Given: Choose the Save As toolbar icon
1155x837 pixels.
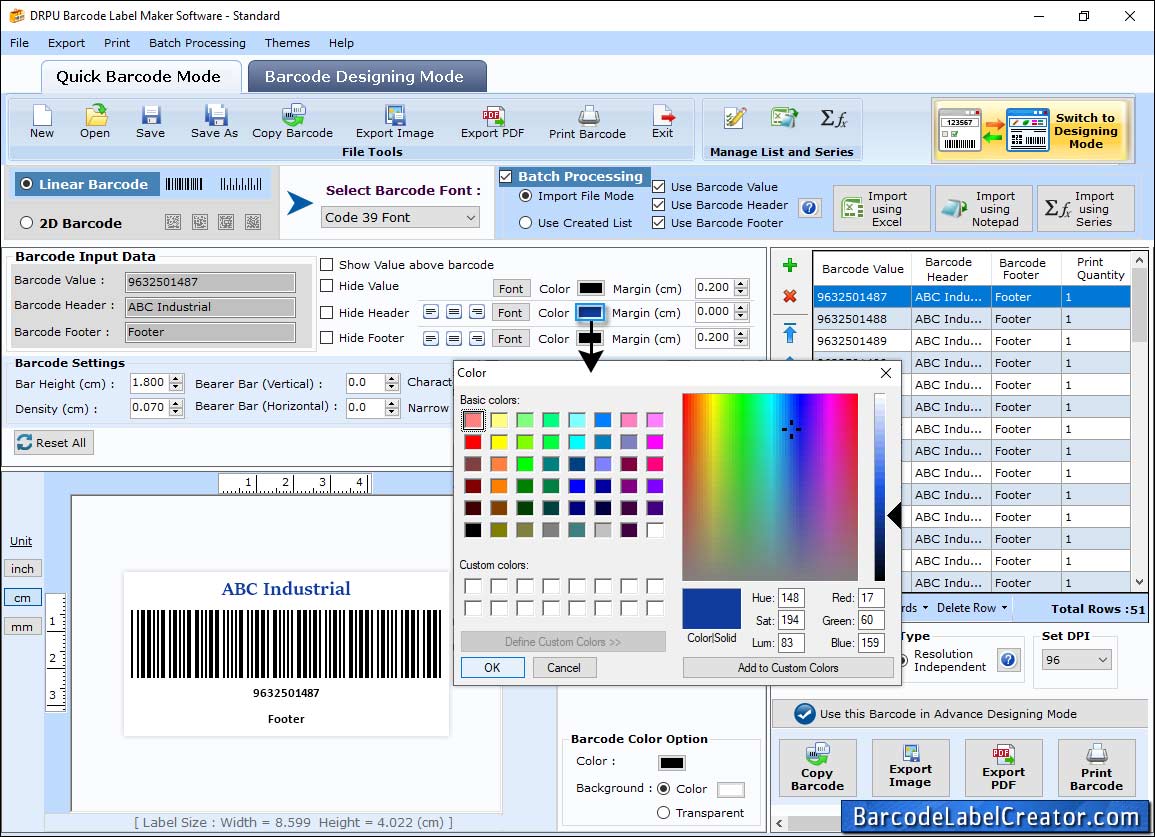Looking at the screenshot, I should (x=214, y=122).
